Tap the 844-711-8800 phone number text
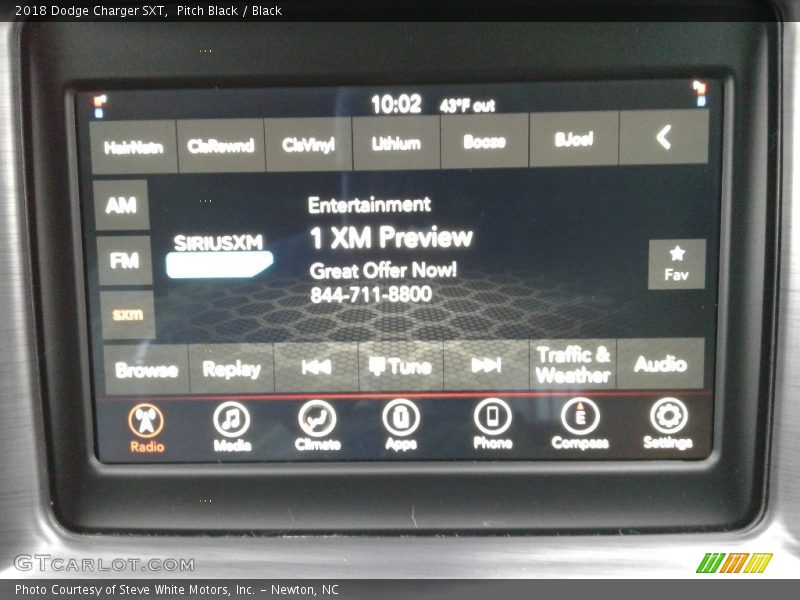The width and height of the screenshot is (800, 600). [x=371, y=294]
